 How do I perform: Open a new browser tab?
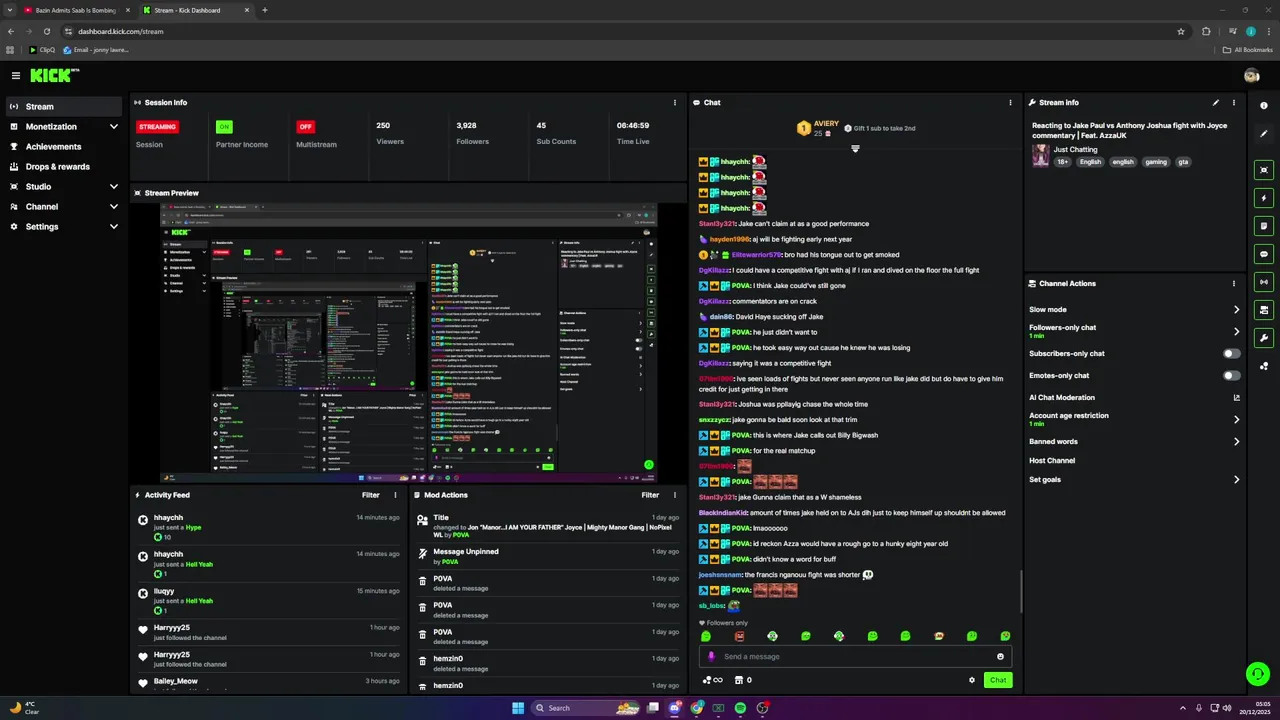(x=265, y=10)
